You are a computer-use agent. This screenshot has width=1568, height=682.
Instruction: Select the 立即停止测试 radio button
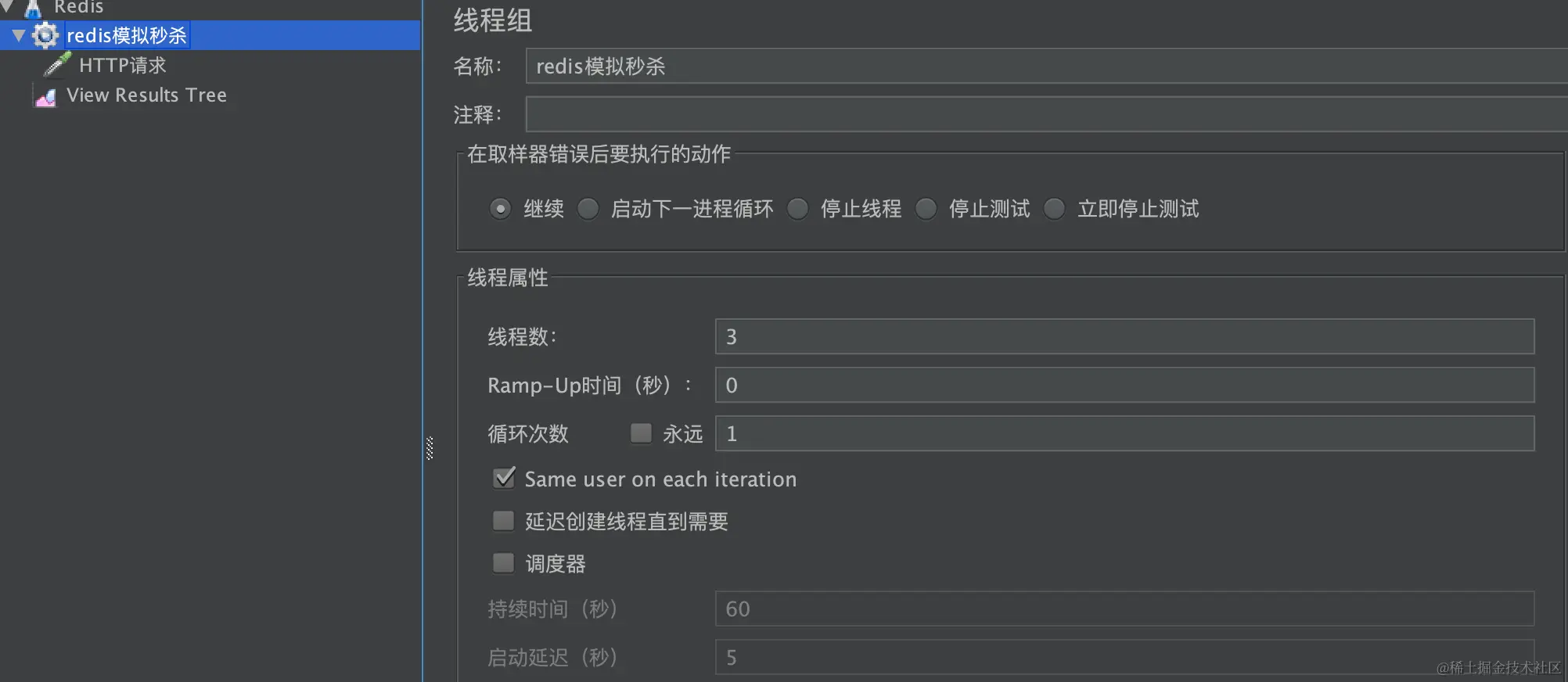tap(1054, 209)
